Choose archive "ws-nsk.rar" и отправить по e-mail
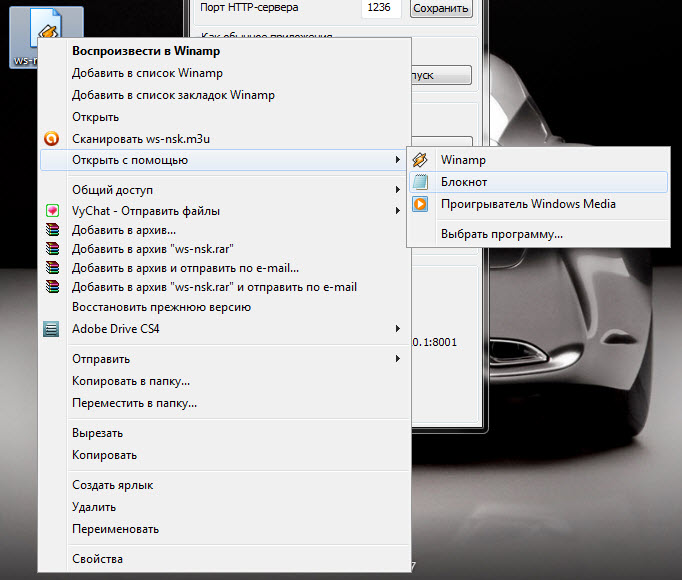 pos(225,287)
